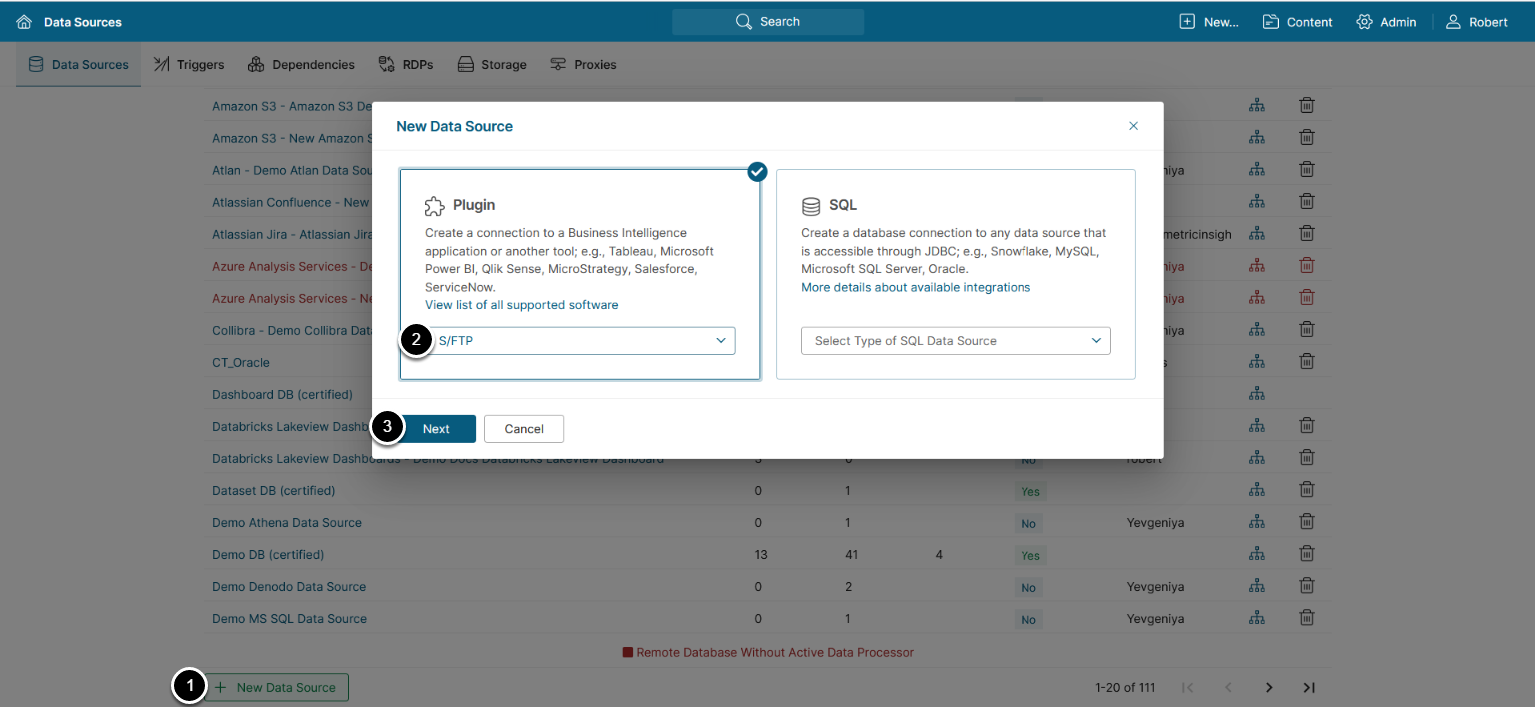This screenshot has width=1535, height=707.
Task: Open the Storage tab
Action: [x=492, y=65]
